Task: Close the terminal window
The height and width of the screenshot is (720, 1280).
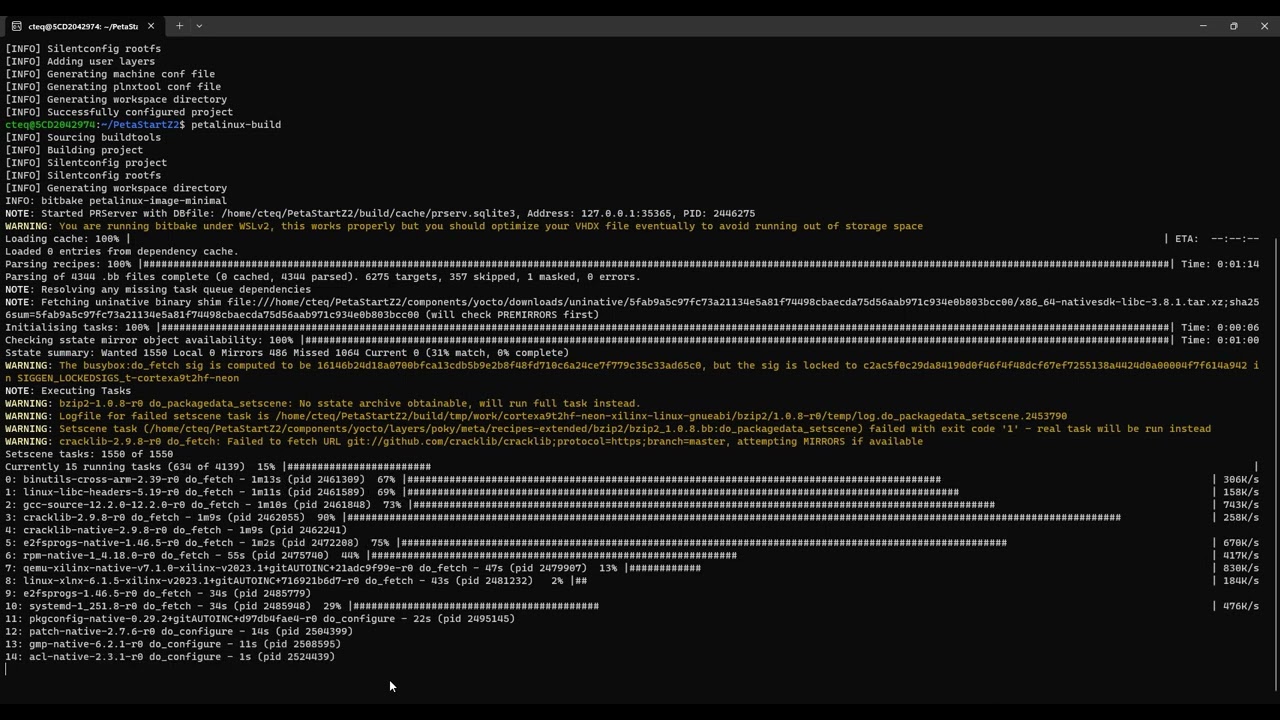Action: tap(1264, 26)
